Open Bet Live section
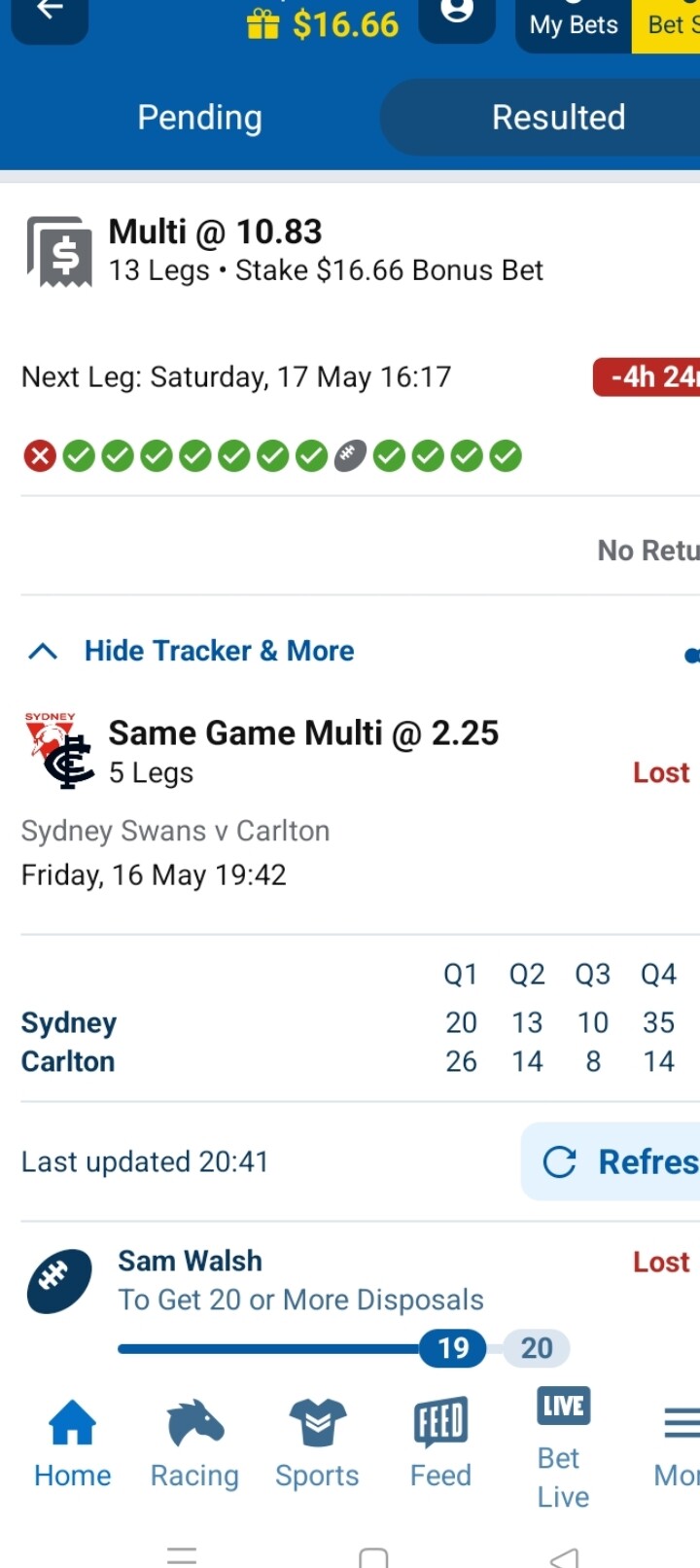Image resolution: width=700 pixels, height=1568 pixels. tap(563, 1446)
